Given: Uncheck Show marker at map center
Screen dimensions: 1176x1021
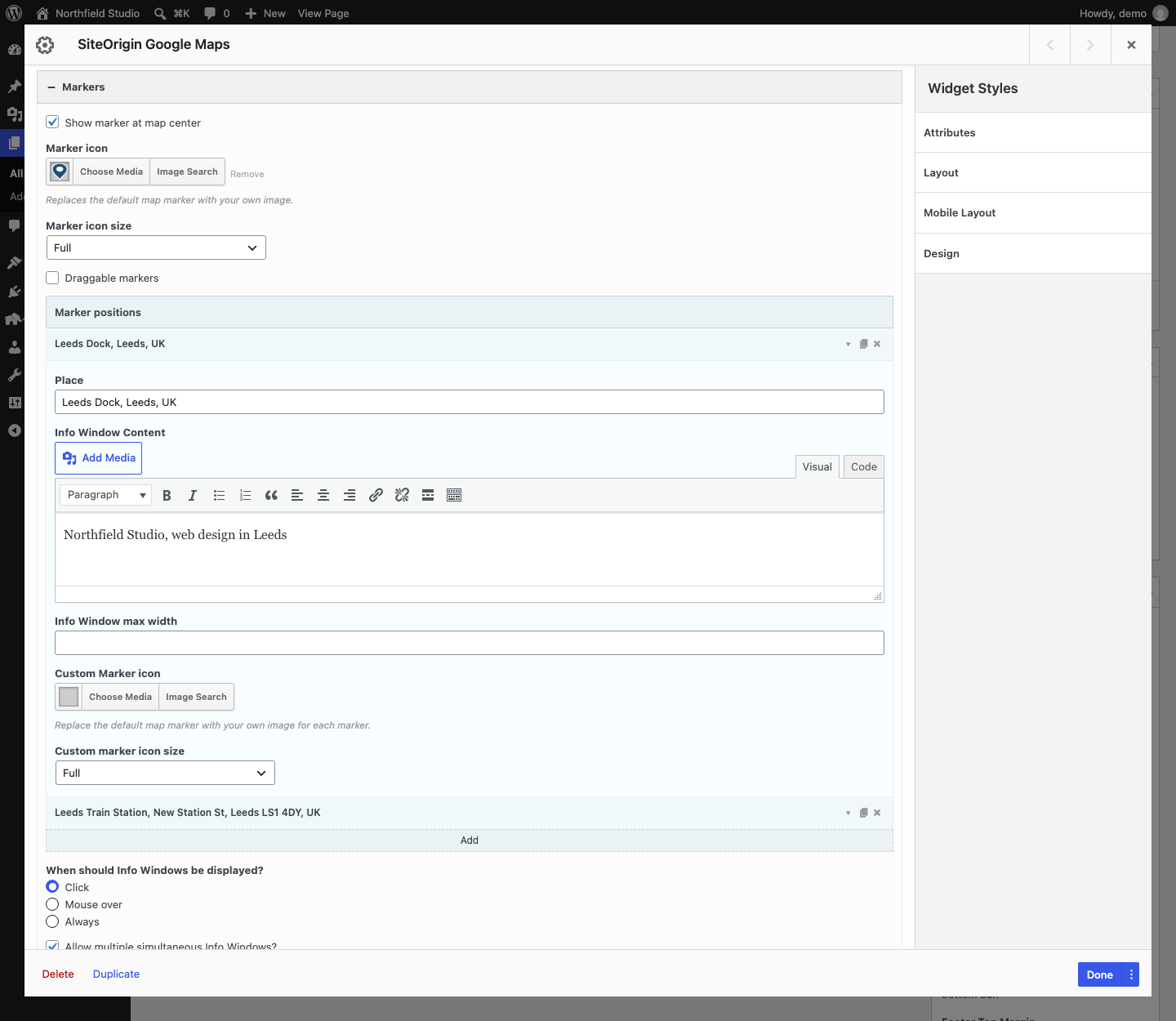Looking at the screenshot, I should pos(53,123).
